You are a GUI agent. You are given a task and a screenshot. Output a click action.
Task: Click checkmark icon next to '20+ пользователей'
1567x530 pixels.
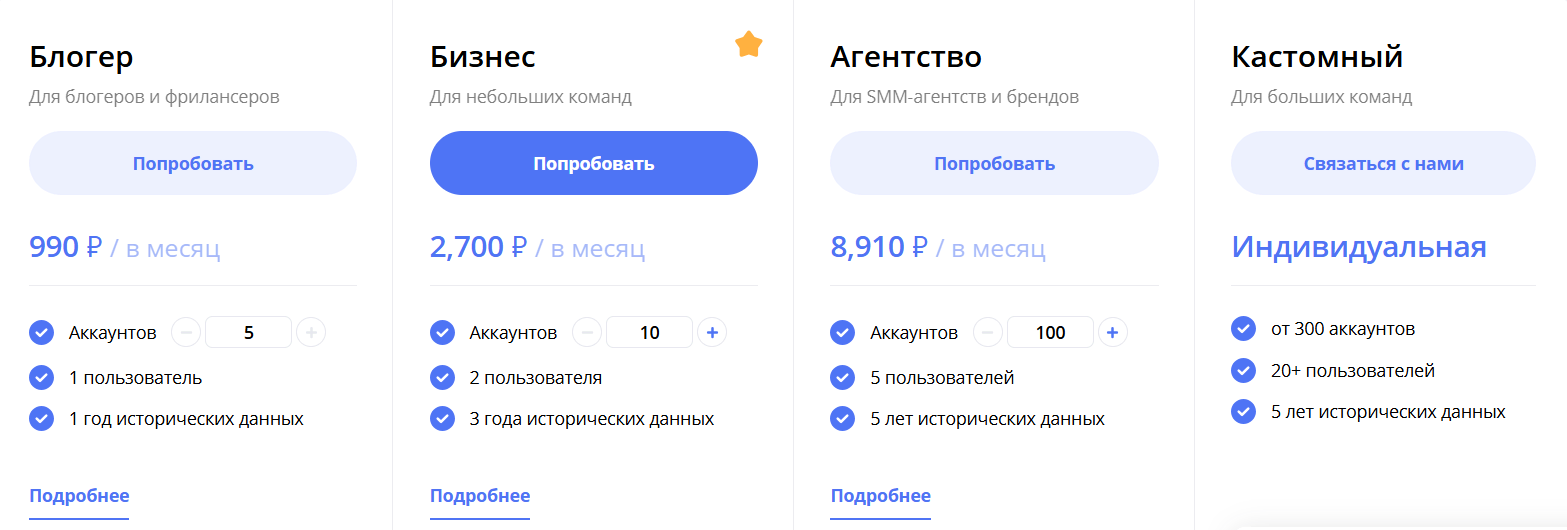(1243, 370)
